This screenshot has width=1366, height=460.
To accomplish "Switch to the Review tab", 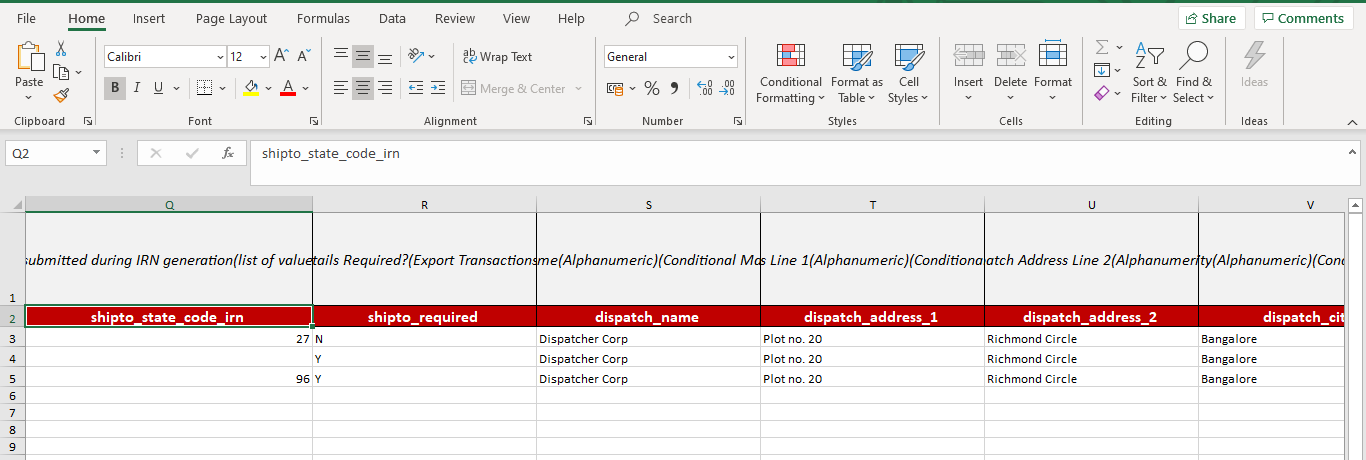I will tap(455, 18).
